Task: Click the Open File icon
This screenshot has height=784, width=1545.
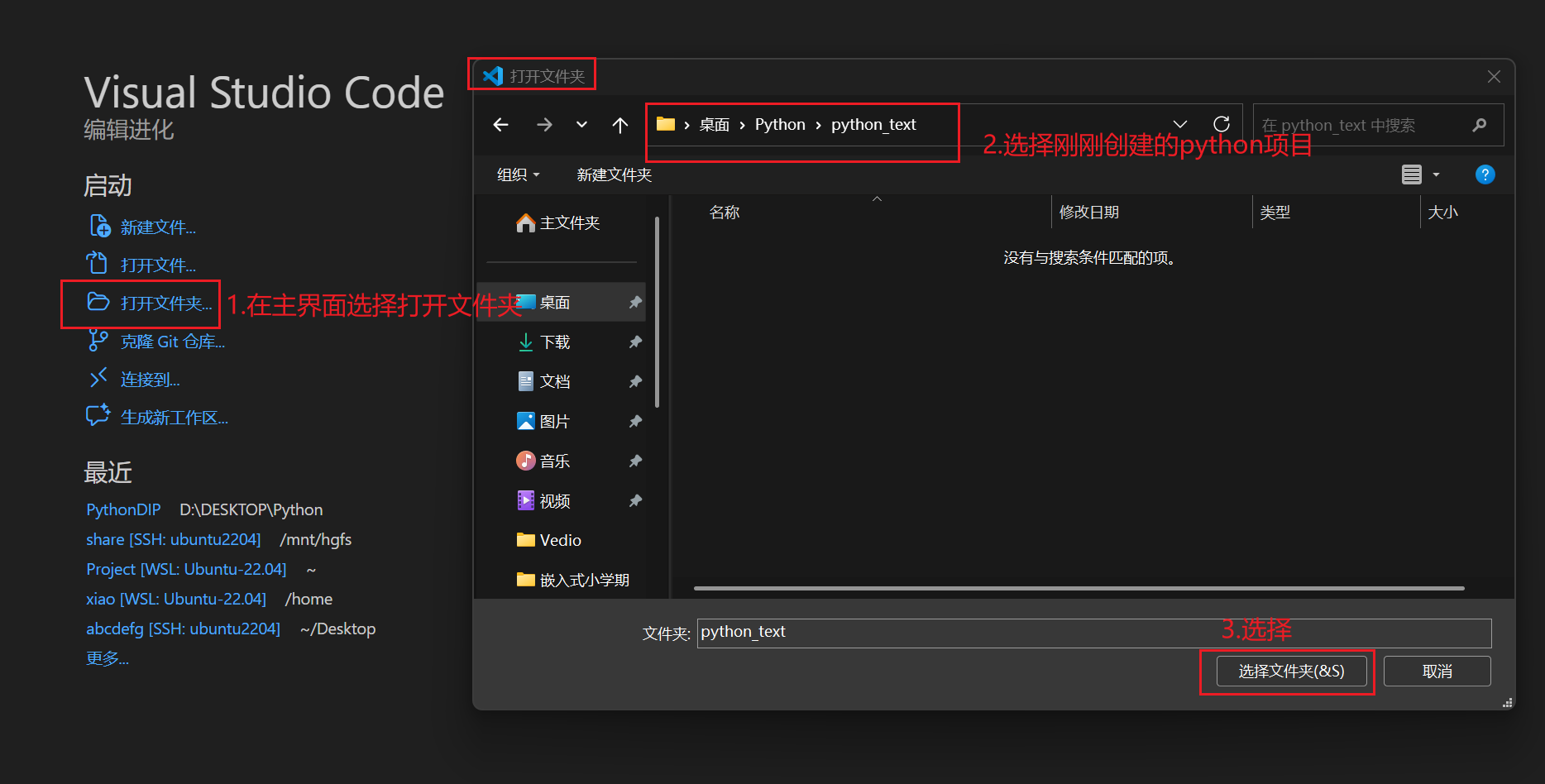Action: pos(98,263)
